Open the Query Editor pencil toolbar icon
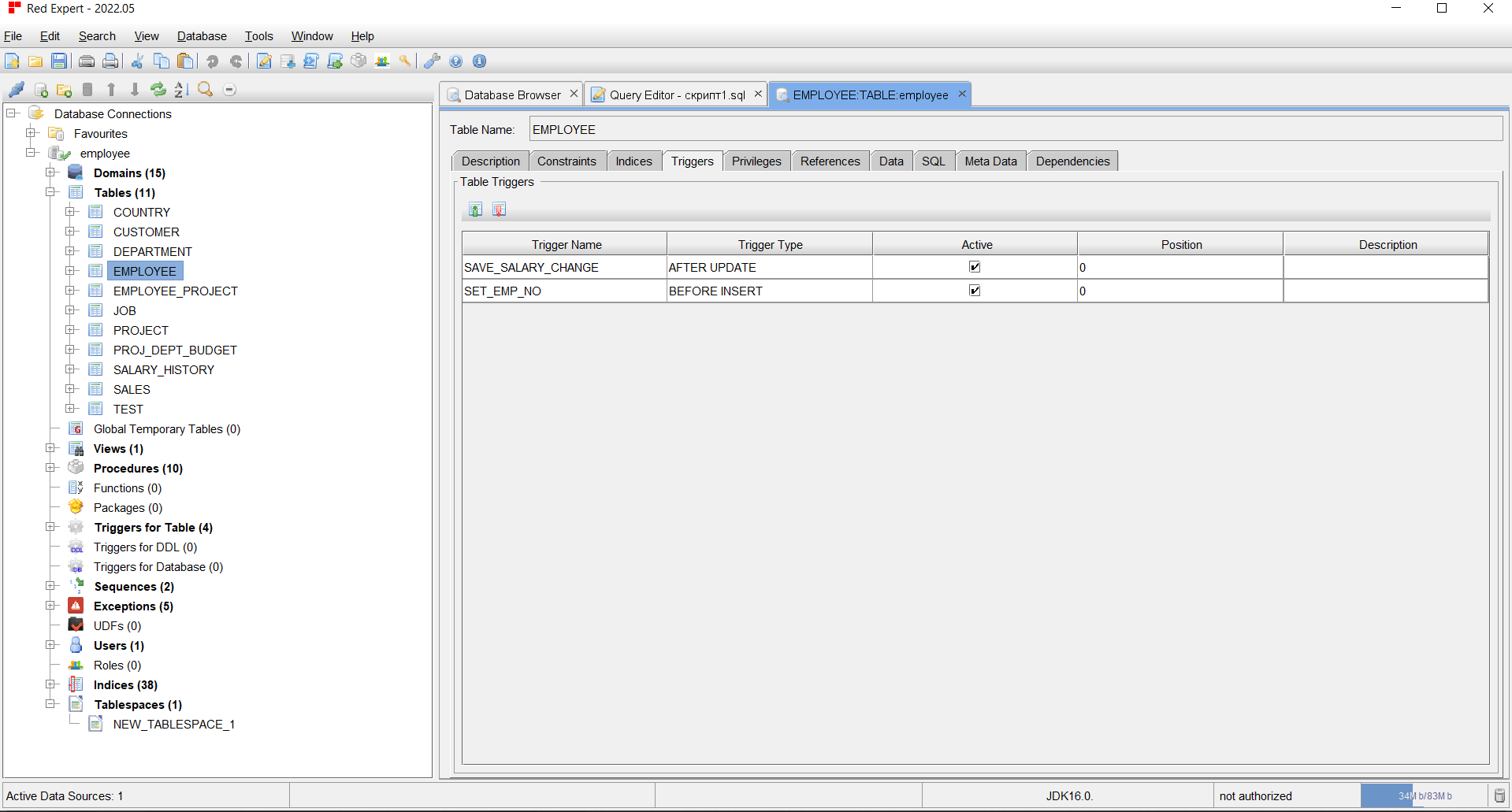1512x812 pixels. tap(265, 61)
